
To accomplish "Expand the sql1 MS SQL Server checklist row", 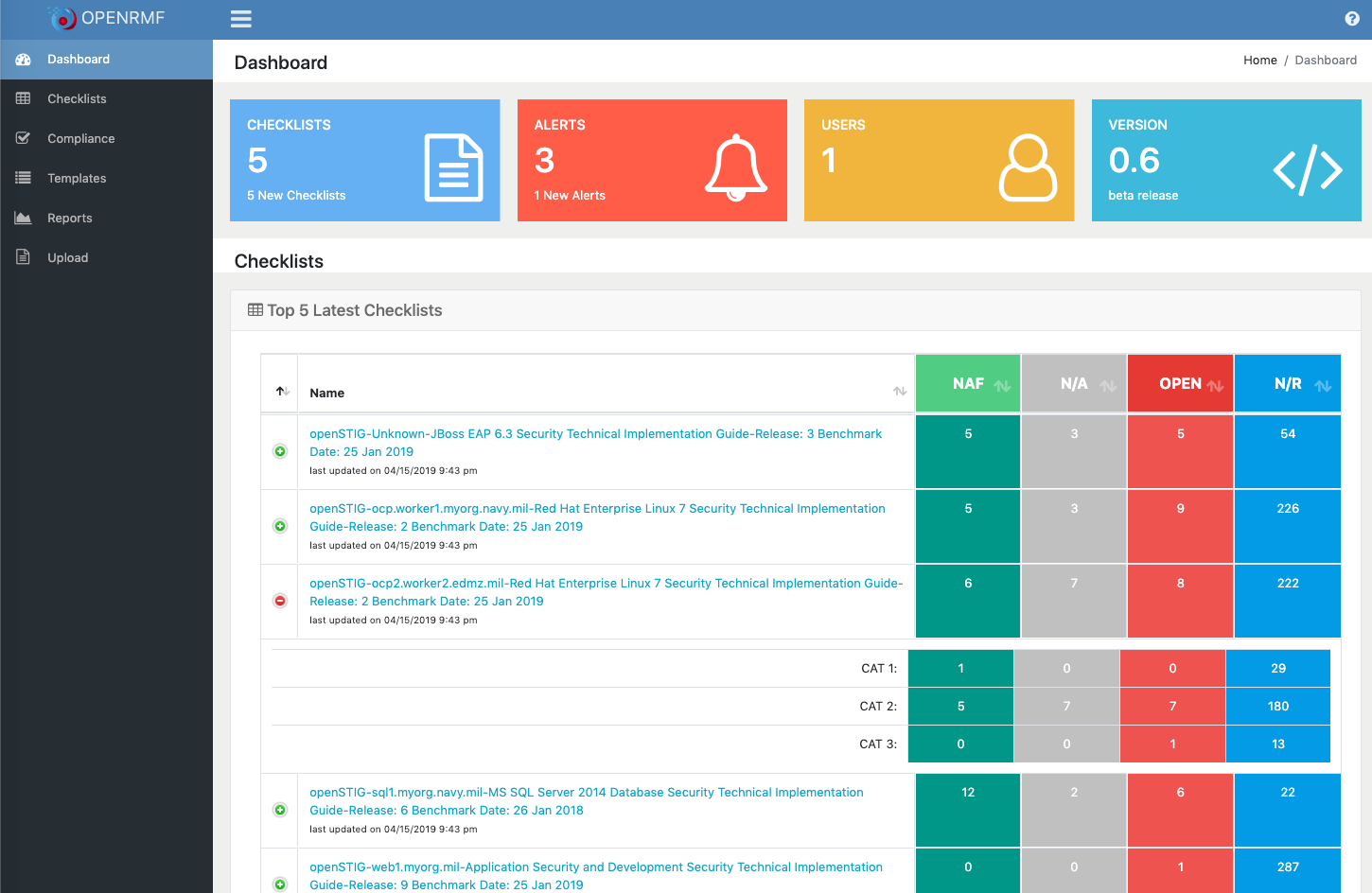I will point(280,810).
